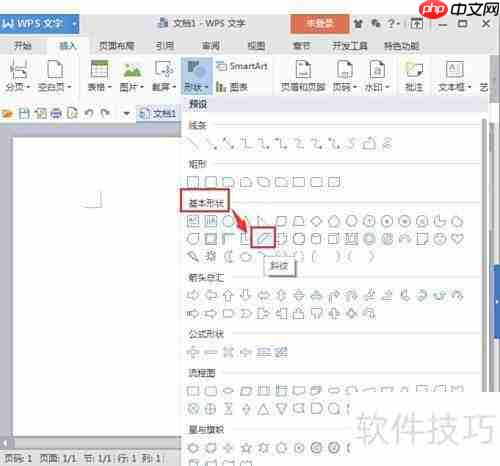Insert a 图表 chart
The width and height of the screenshot is (500, 466).
click(x=232, y=87)
